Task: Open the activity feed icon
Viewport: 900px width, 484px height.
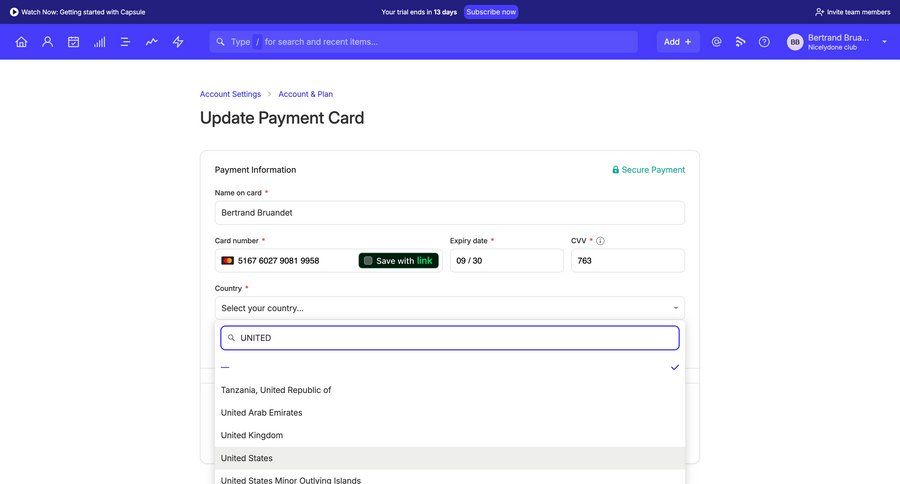Action: 740,42
